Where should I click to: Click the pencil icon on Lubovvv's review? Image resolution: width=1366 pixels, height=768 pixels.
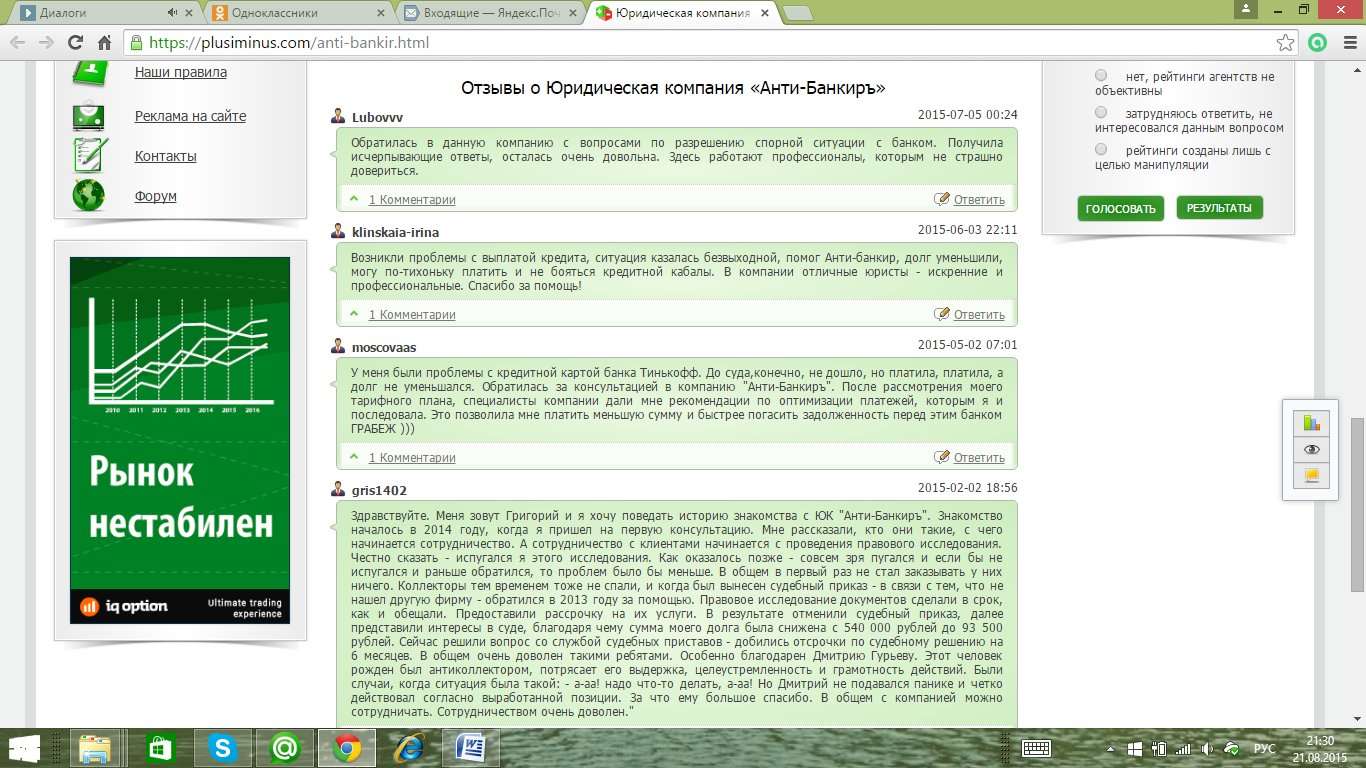point(941,199)
